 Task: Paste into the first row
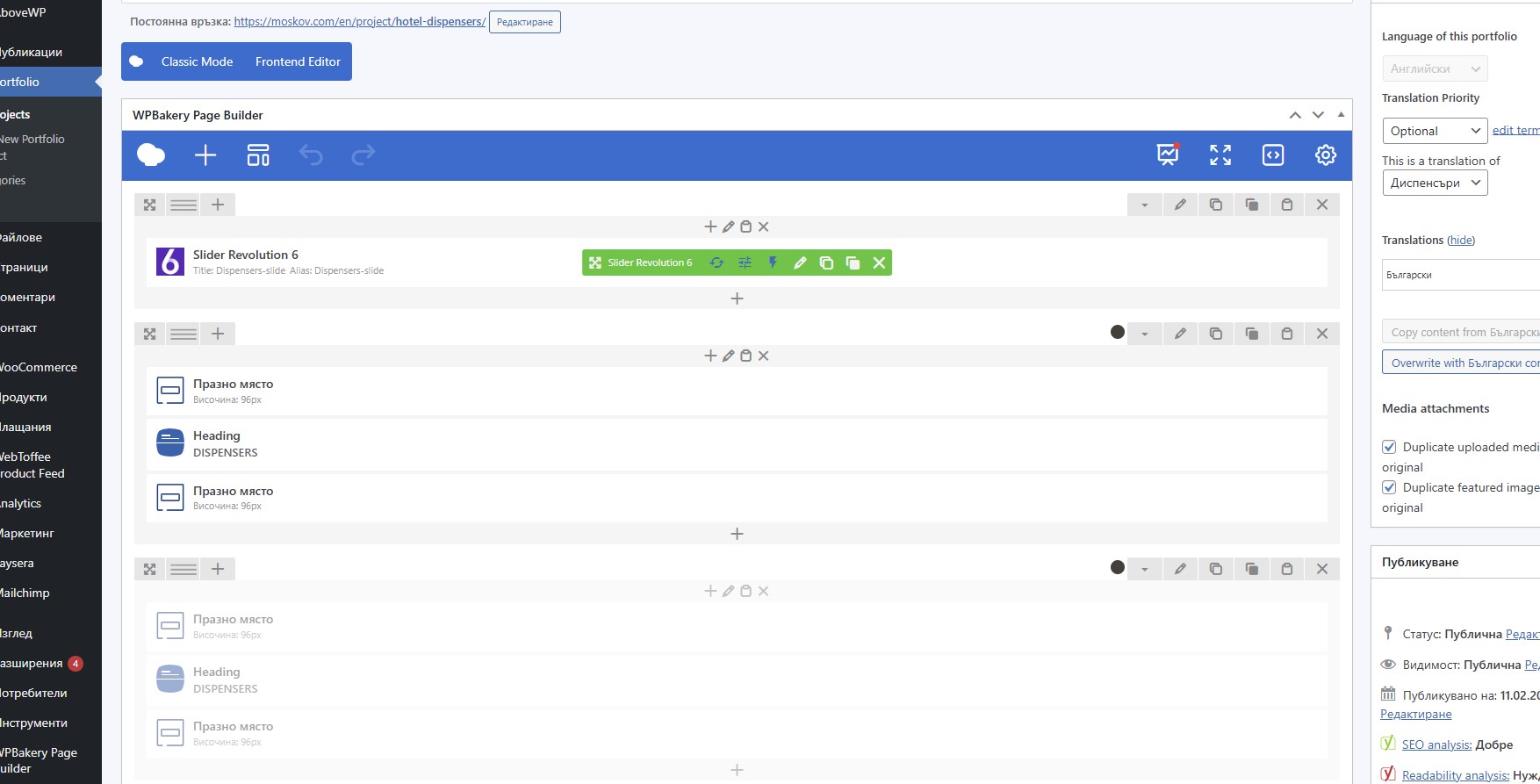1287,205
